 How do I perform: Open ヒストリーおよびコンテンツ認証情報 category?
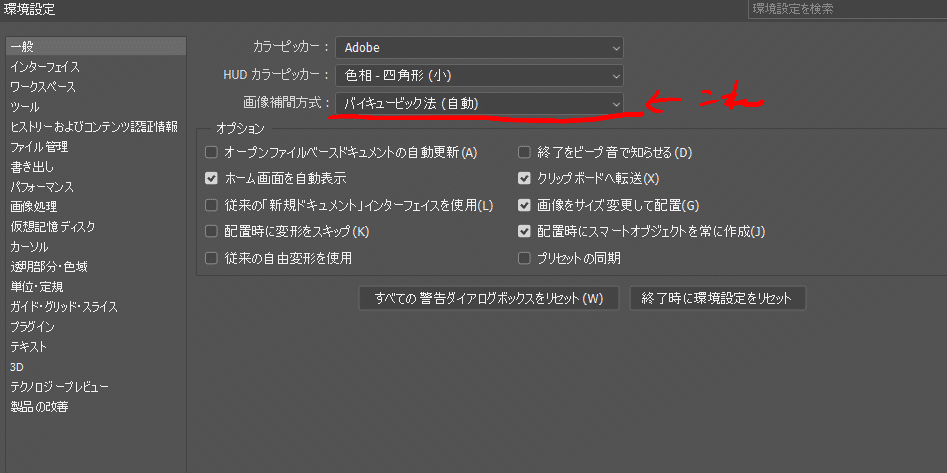[94, 126]
